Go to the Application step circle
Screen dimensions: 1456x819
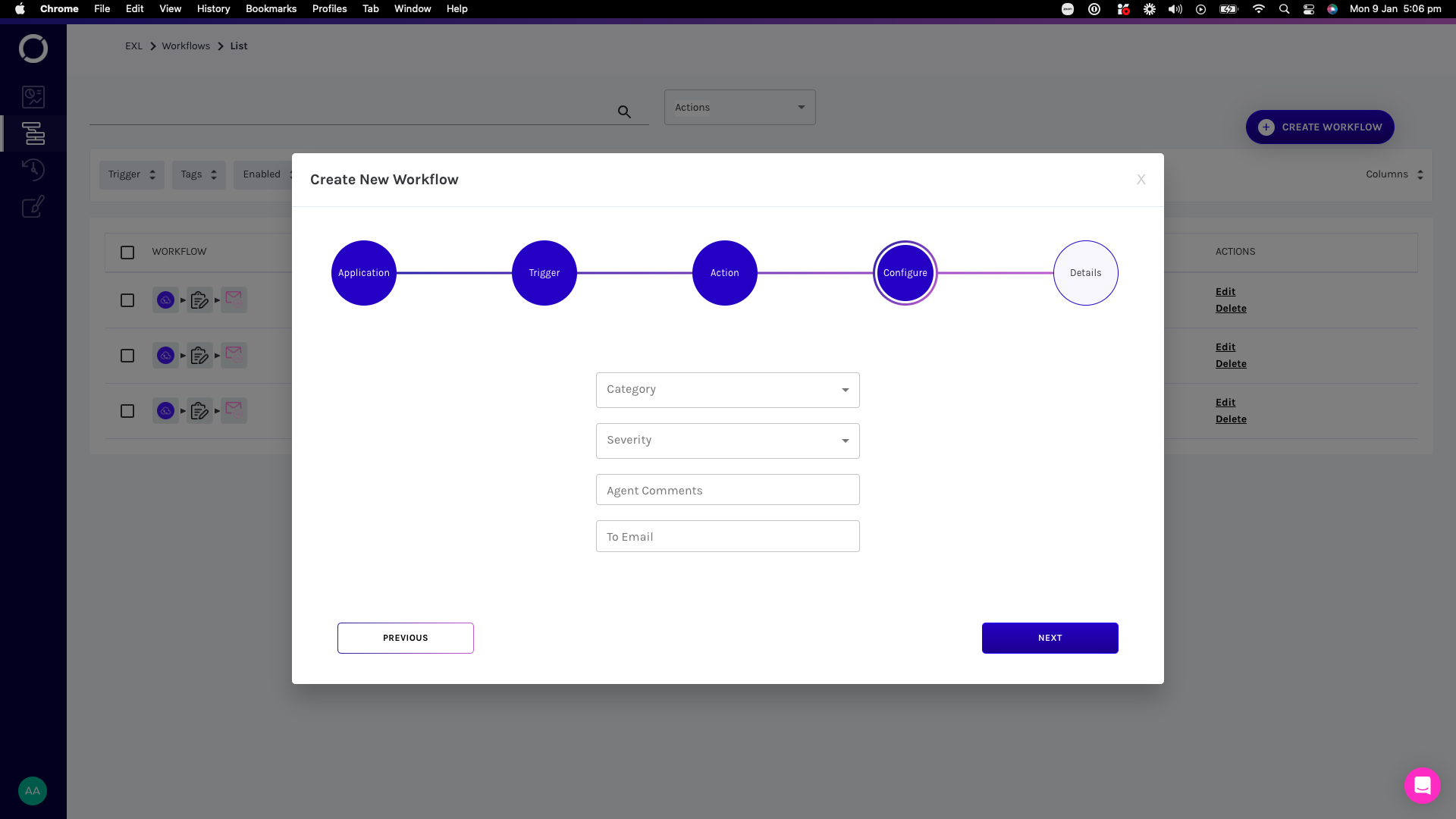(x=364, y=273)
